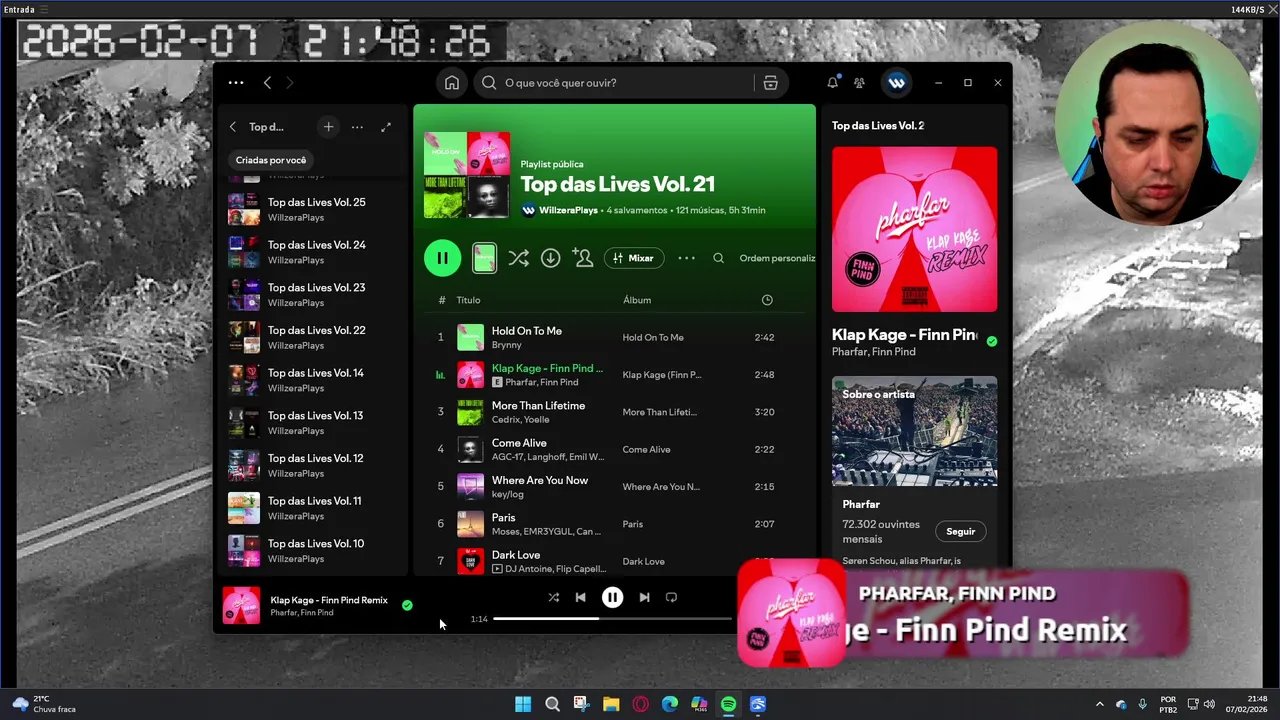Select the 'Criadas por você' filter chip
This screenshot has height=720, width=1280.
(x=271, y=160)
